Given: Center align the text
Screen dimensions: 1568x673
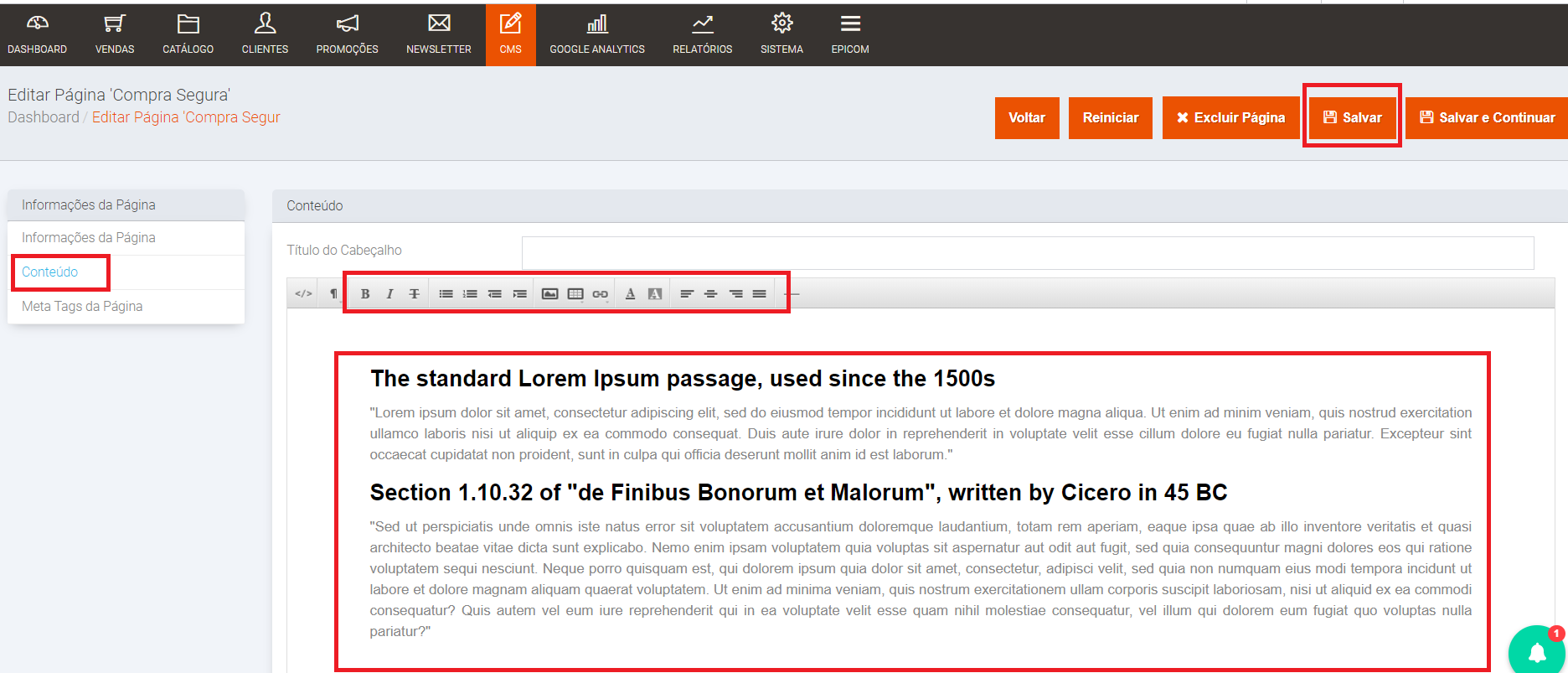Looking at the screenshot, I should click(x=710, y=294).
